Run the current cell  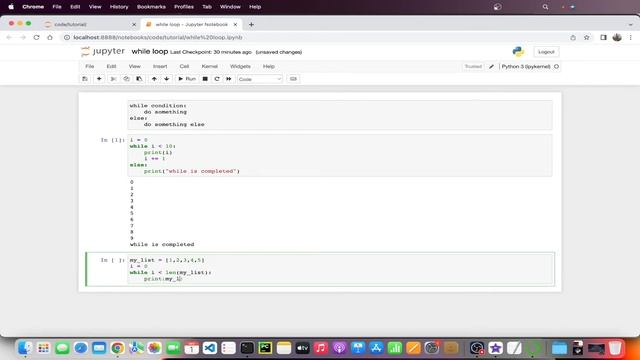(187, 79)
